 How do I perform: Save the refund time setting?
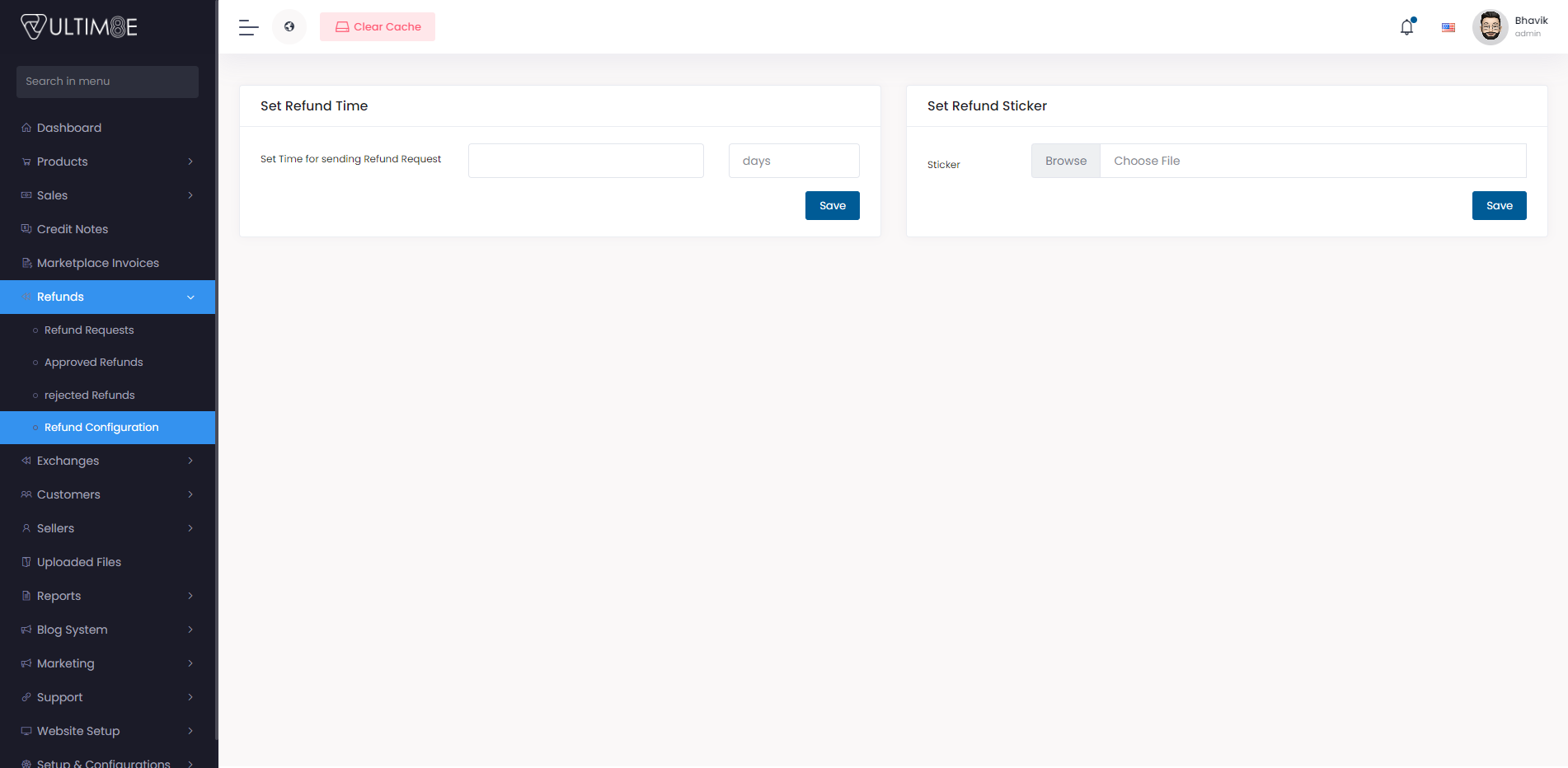[832, 205]
